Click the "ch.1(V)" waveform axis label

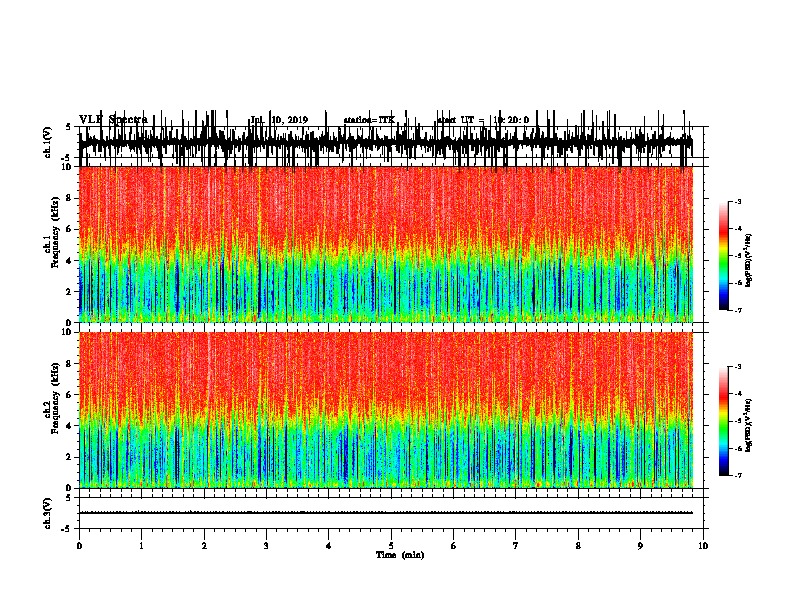coord(48,143)
